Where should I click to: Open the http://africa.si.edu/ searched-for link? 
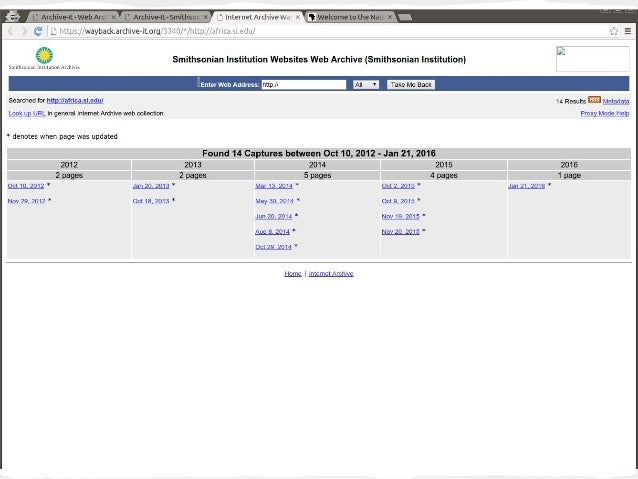pos(75,100)
